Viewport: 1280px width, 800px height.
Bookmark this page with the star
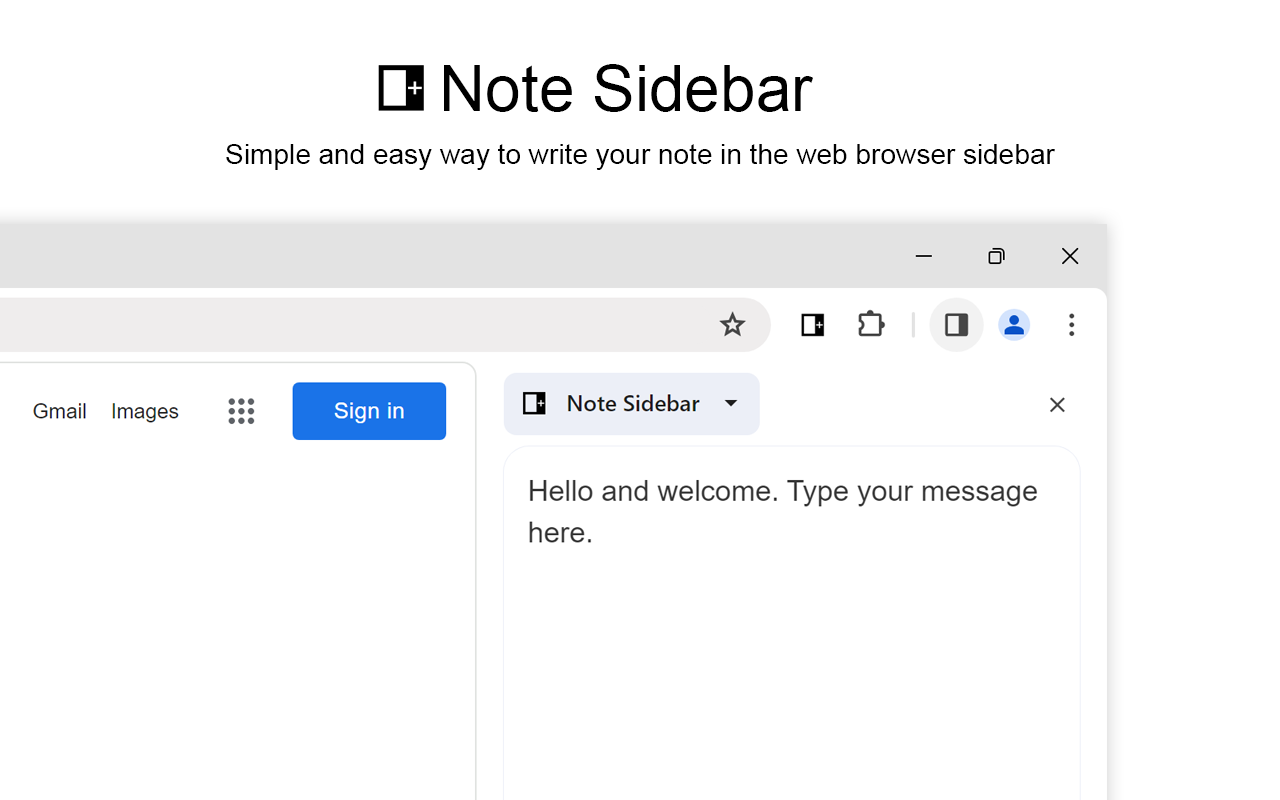tap(732, 325)
